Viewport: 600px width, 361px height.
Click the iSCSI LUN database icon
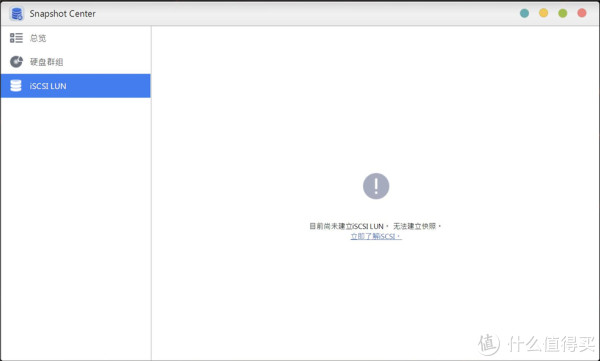[x=16, y=86]
